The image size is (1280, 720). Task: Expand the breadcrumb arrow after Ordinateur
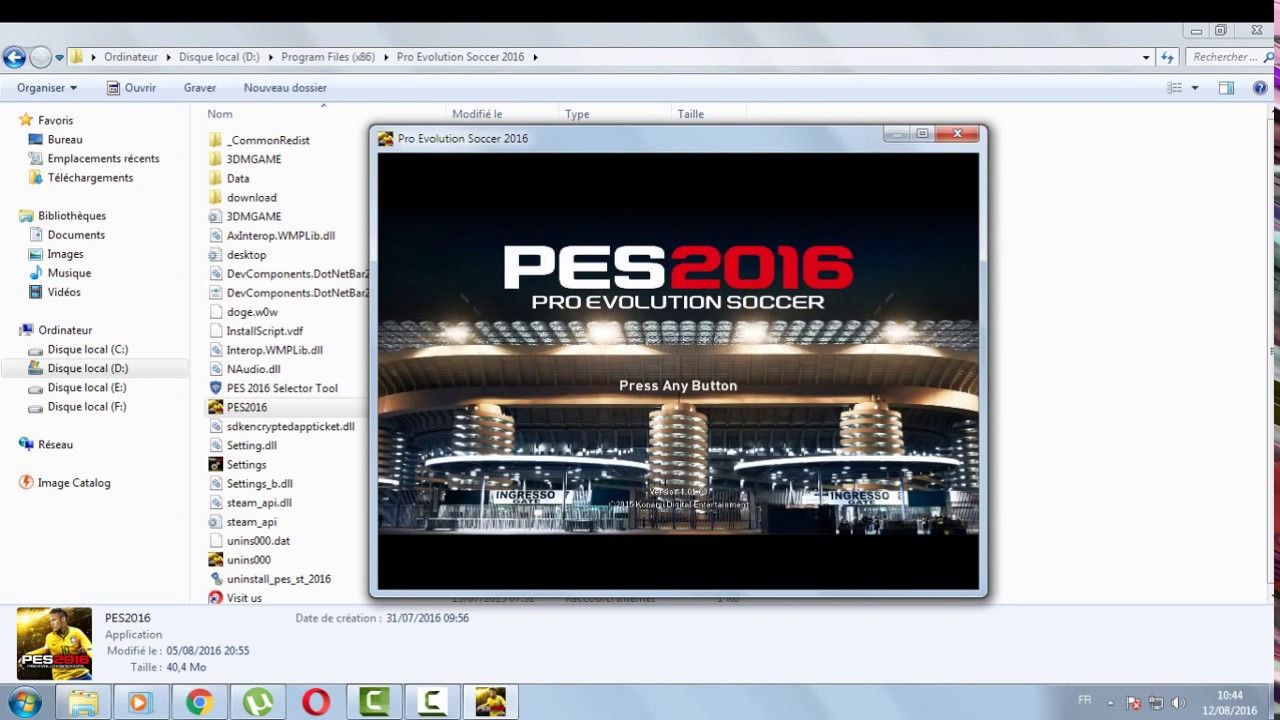click(169, 57)
